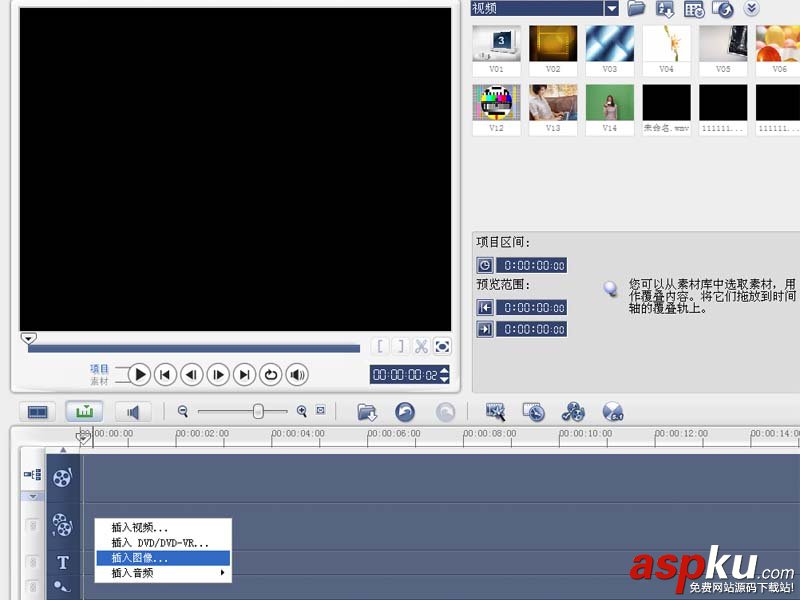Switch to Timeline view
The height and width of the screenshot is (600, 800).
coord(84,411)
